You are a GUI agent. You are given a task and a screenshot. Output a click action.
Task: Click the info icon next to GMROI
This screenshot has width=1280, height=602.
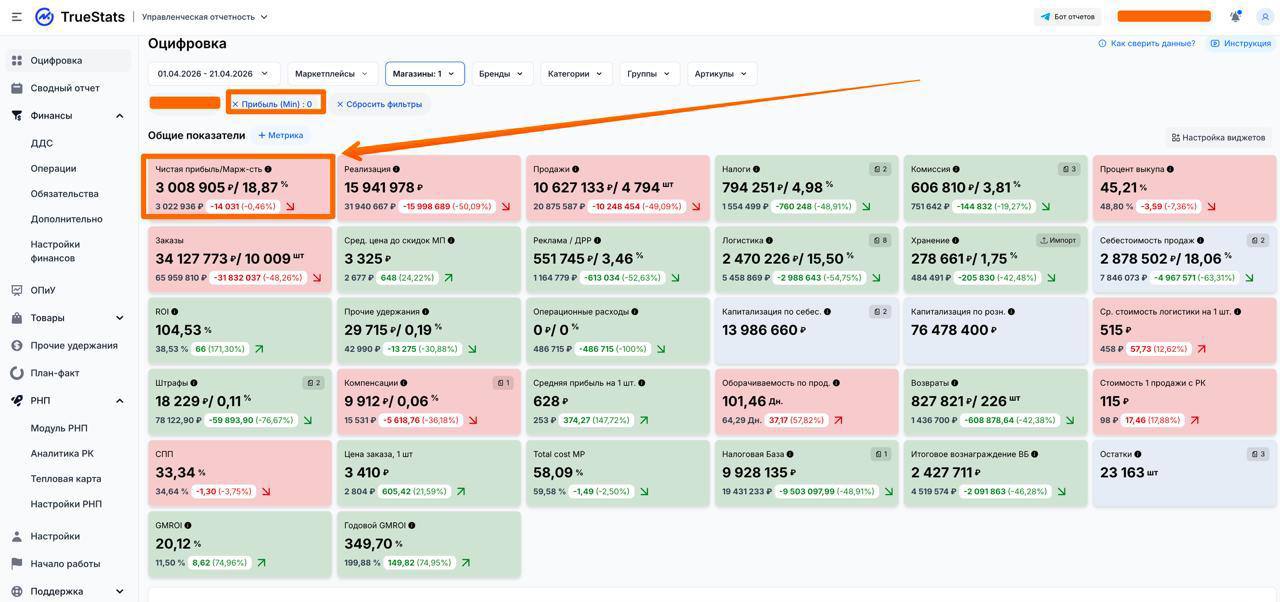point(188,525)
